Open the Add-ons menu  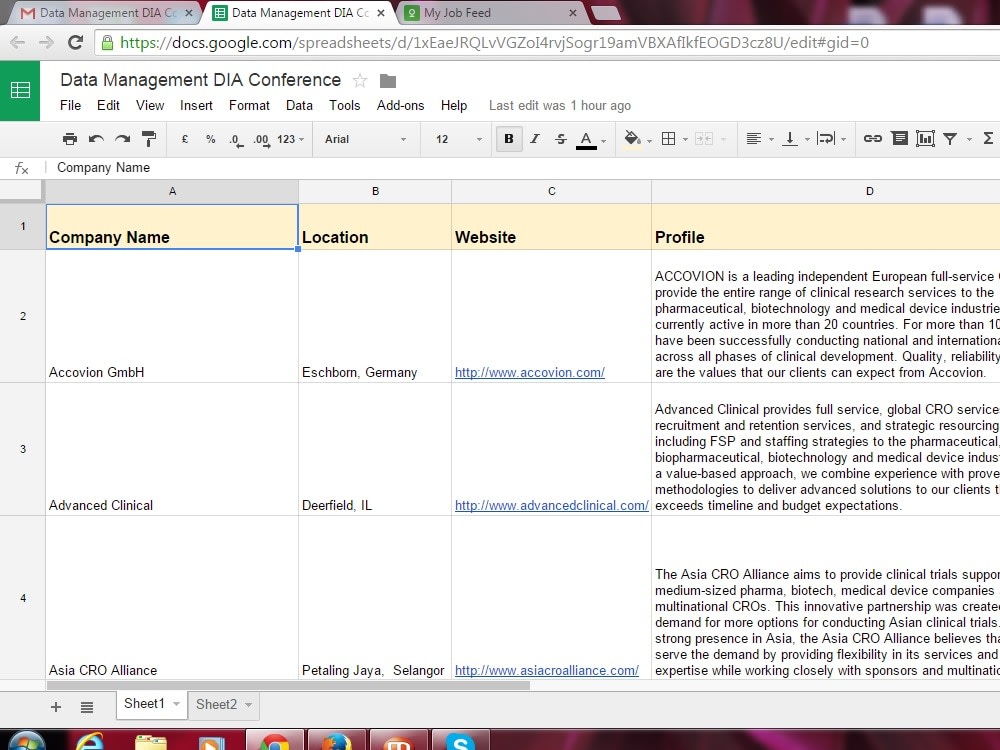coord(401,105)
